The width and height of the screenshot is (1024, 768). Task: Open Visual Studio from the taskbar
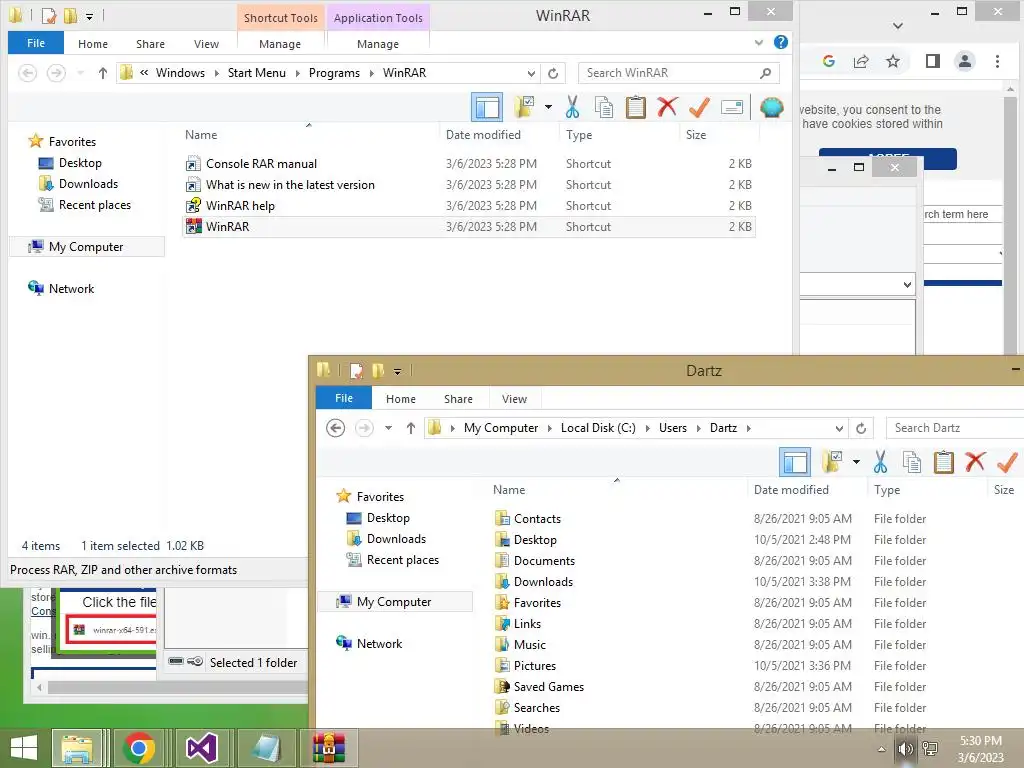point(202,748)
